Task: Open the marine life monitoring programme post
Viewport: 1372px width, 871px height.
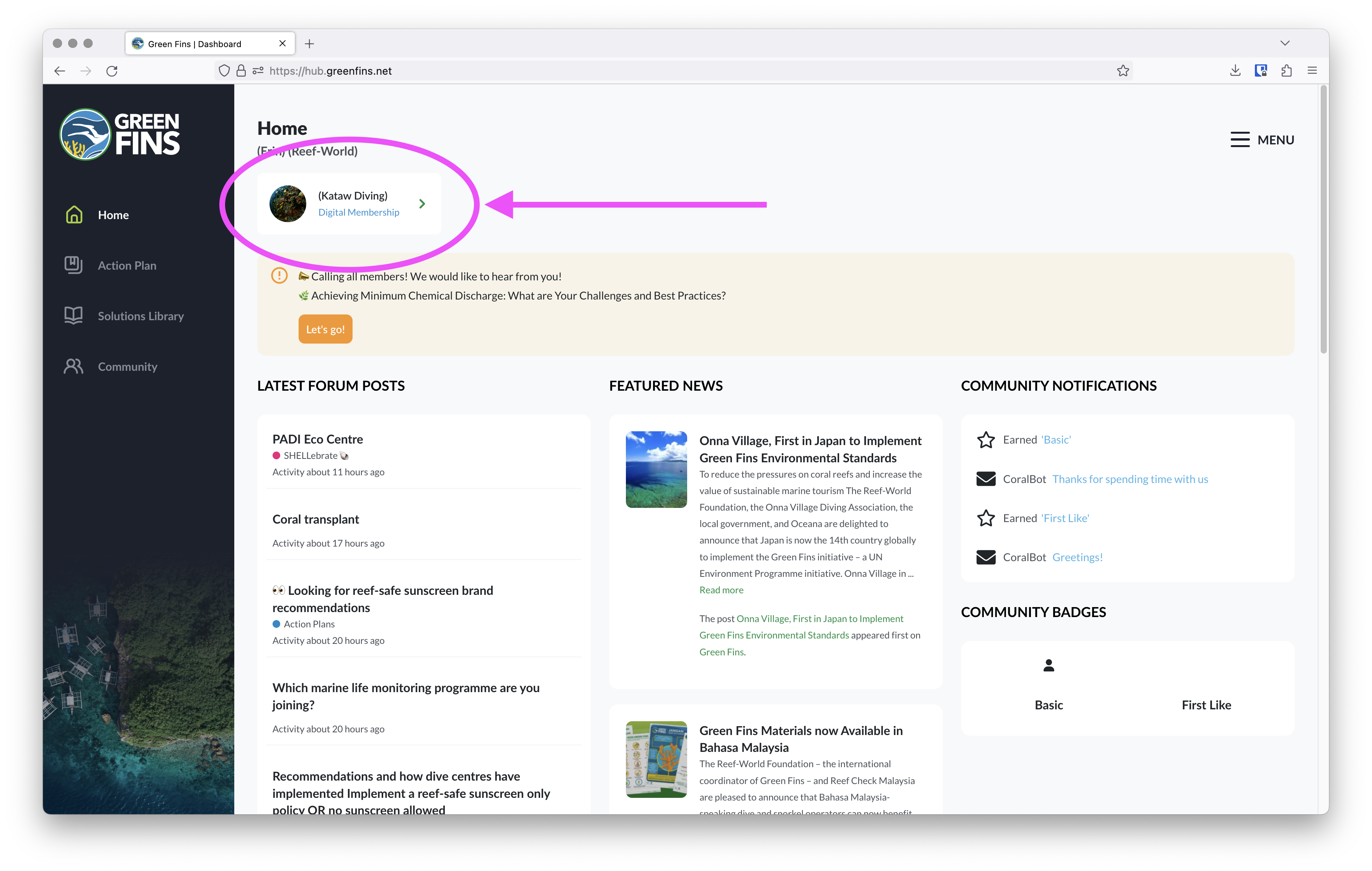Action: [406, 696]
